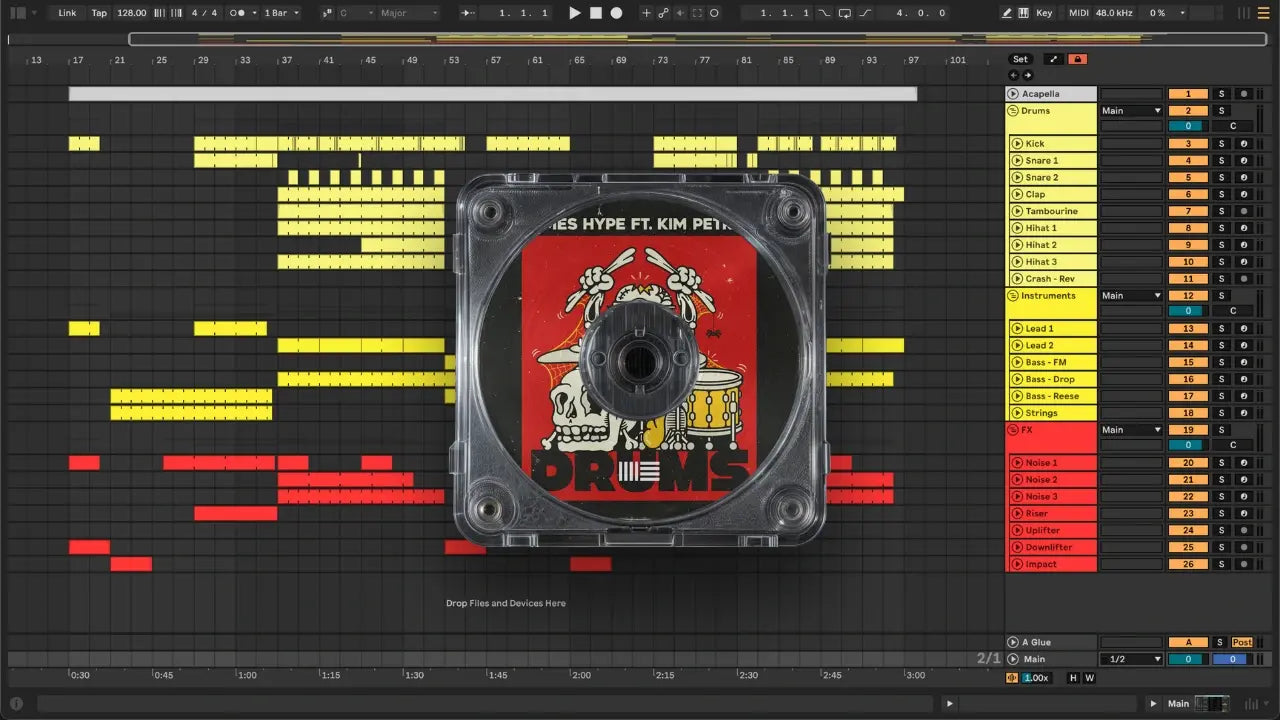
Task: Collapse the FX group track
Action: coord(1012,430)
